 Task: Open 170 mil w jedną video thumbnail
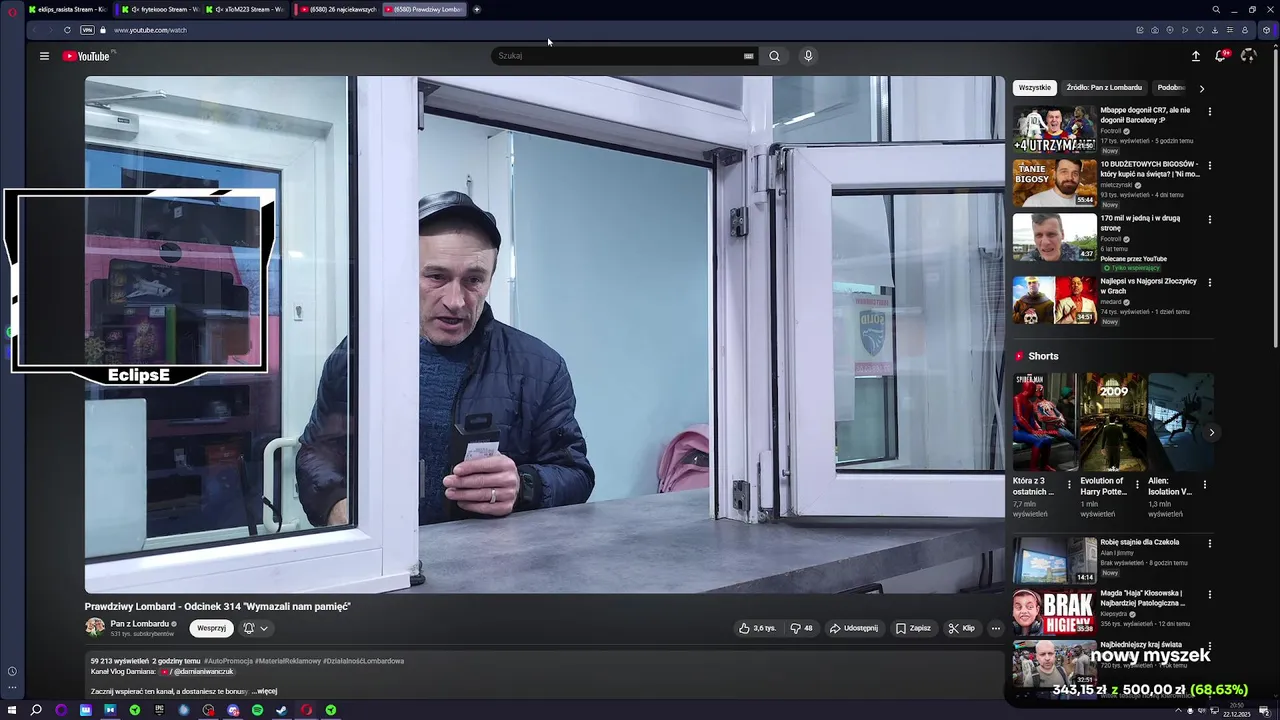(x=1054, y=237)
